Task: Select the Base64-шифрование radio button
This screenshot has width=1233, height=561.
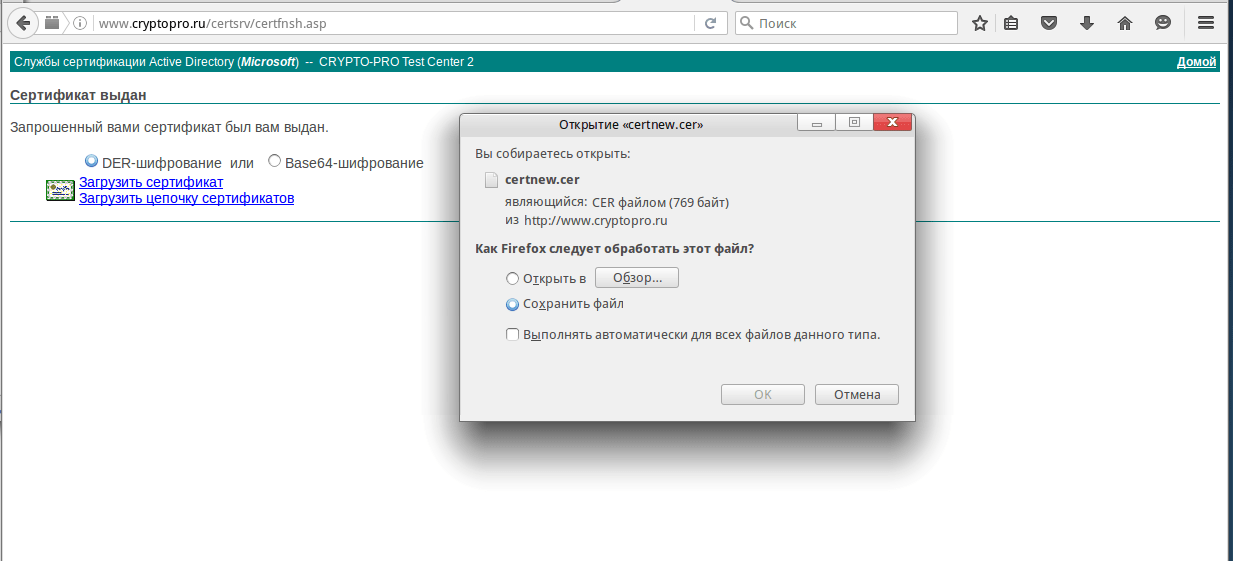Action: (275, 162)
